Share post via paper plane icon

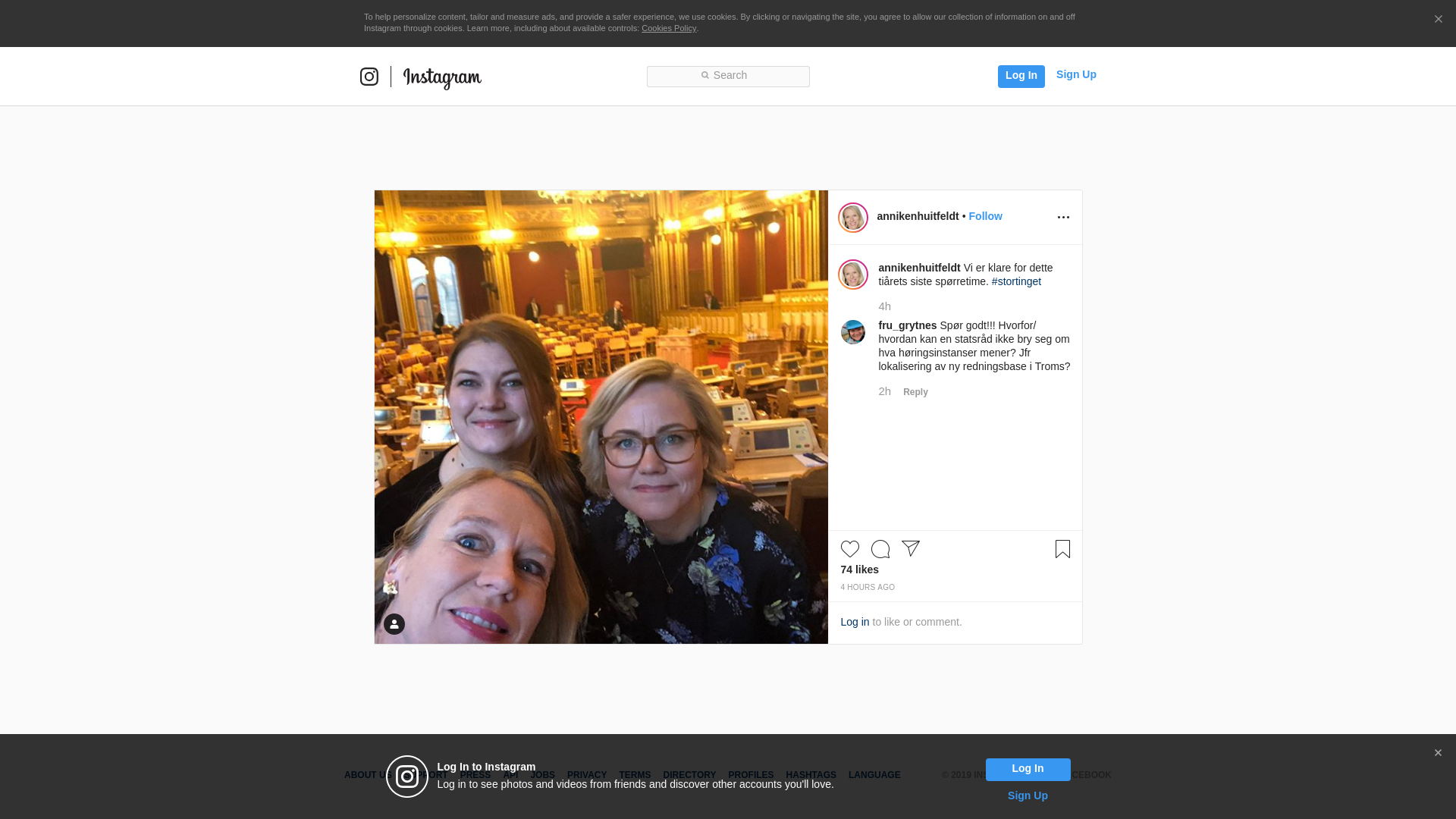click(x=911, y=548)
